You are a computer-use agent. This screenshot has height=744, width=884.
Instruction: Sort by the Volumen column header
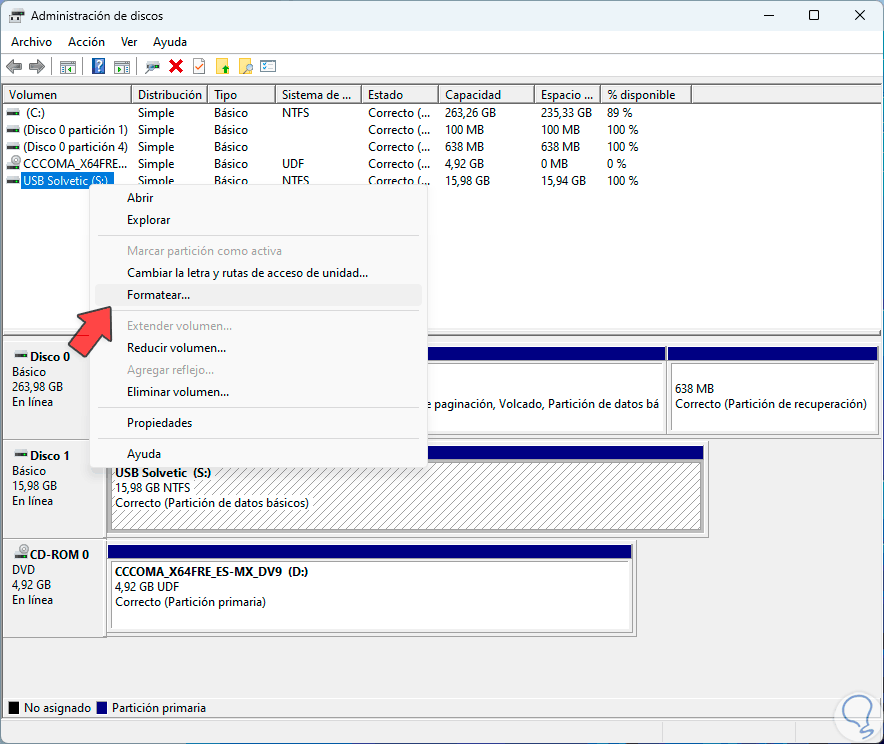[68, 95]
